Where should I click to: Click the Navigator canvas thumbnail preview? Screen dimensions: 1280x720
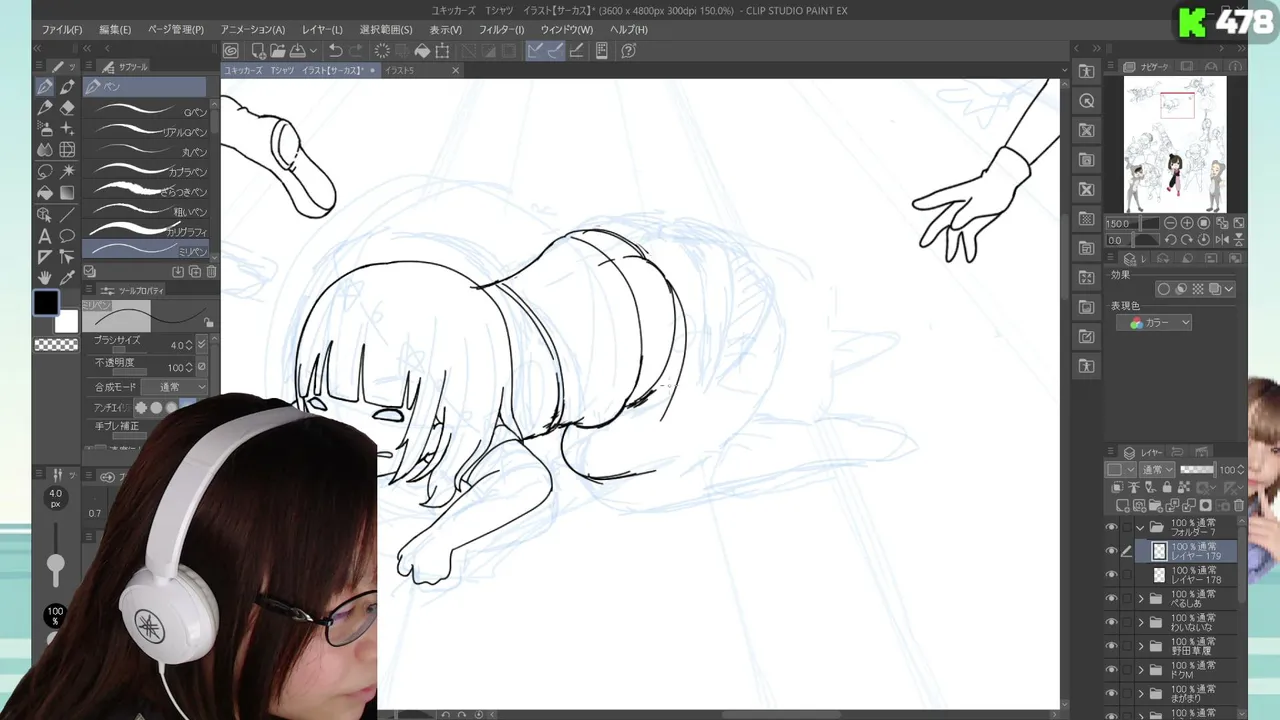pyautogui.click(x=1175, y=144)
